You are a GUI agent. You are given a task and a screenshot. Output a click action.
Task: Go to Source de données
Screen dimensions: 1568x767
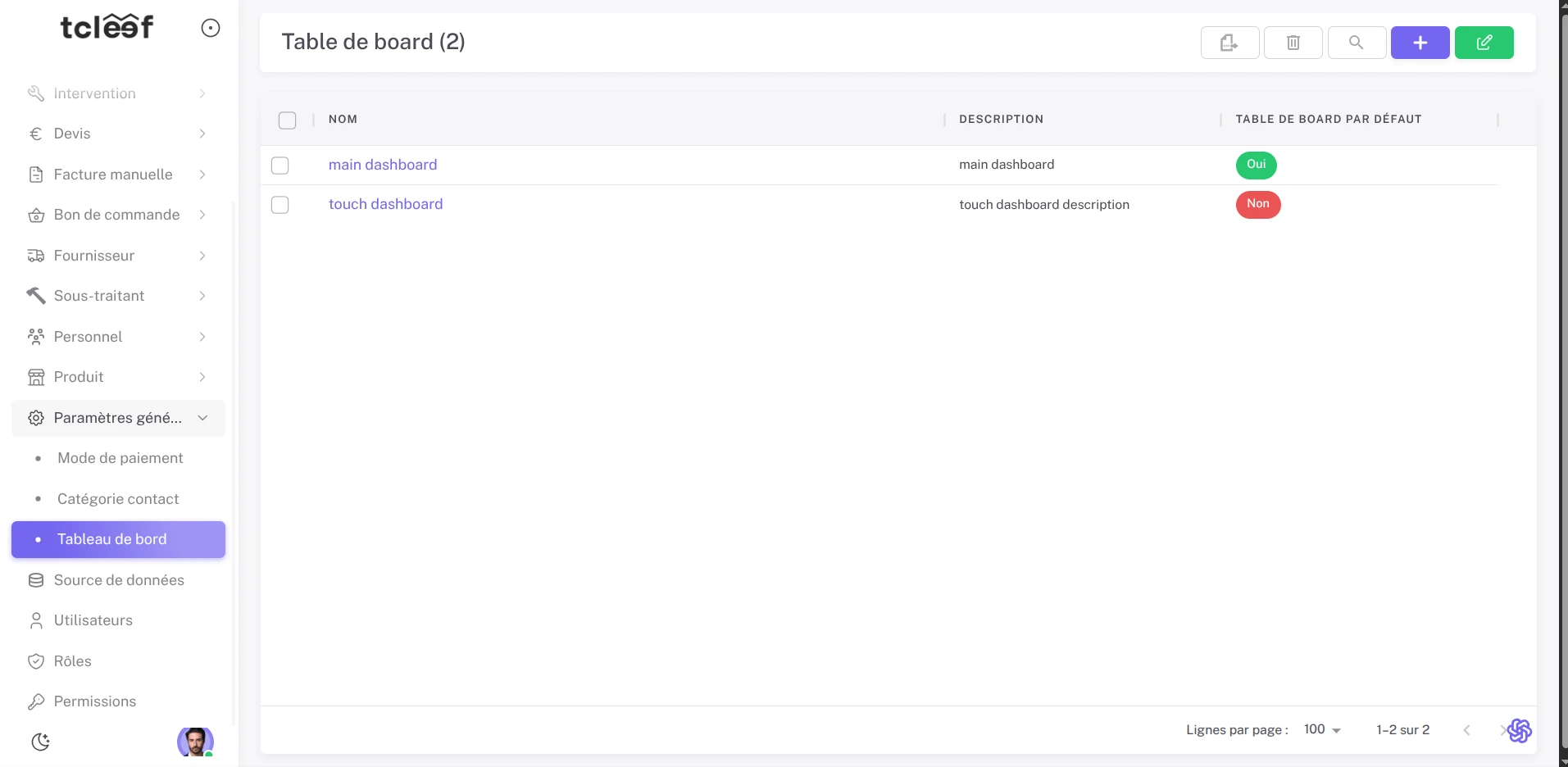coord(119,580)
